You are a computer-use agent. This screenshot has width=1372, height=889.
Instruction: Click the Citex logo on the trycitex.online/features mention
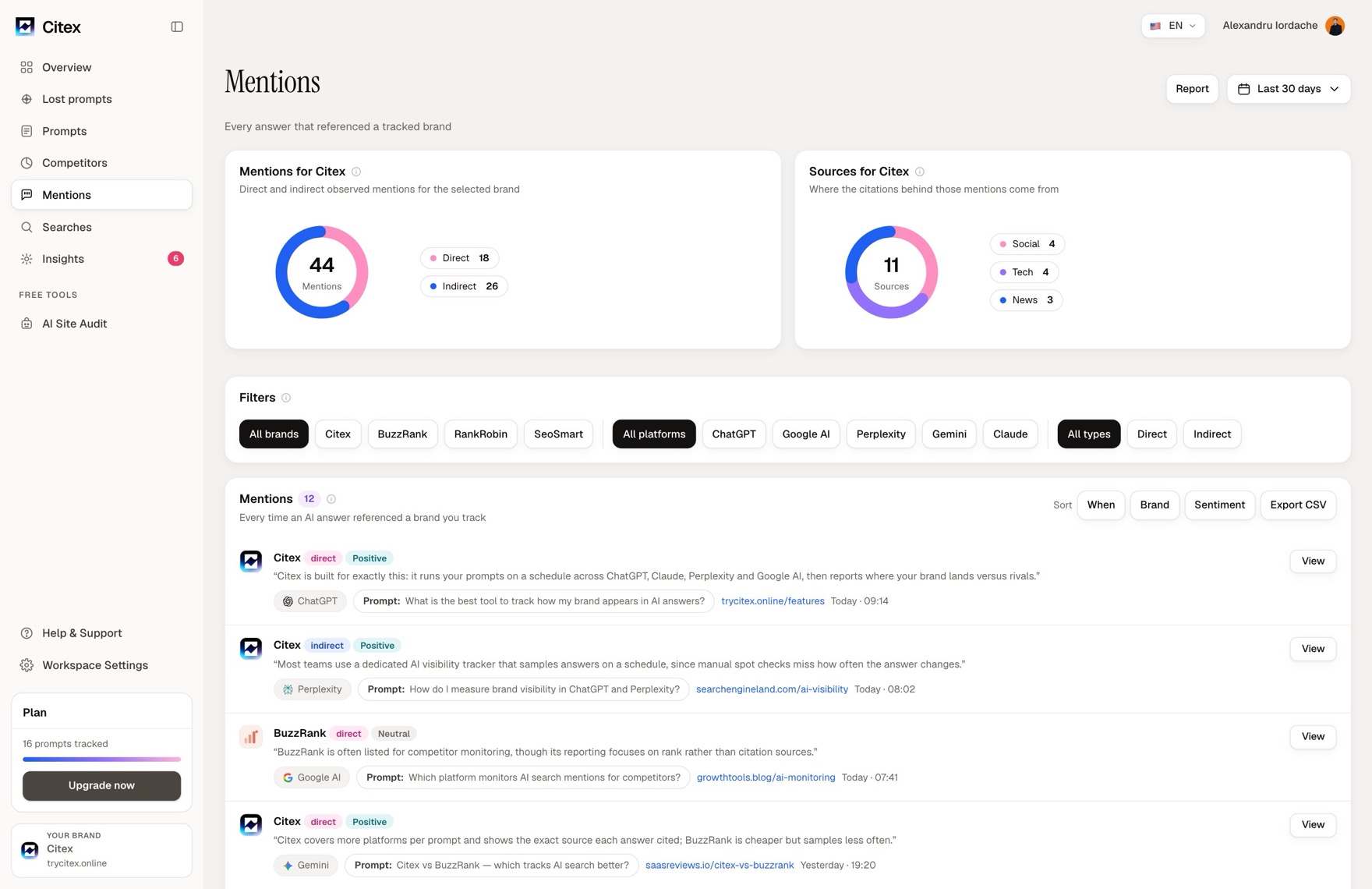click(251, 561)
